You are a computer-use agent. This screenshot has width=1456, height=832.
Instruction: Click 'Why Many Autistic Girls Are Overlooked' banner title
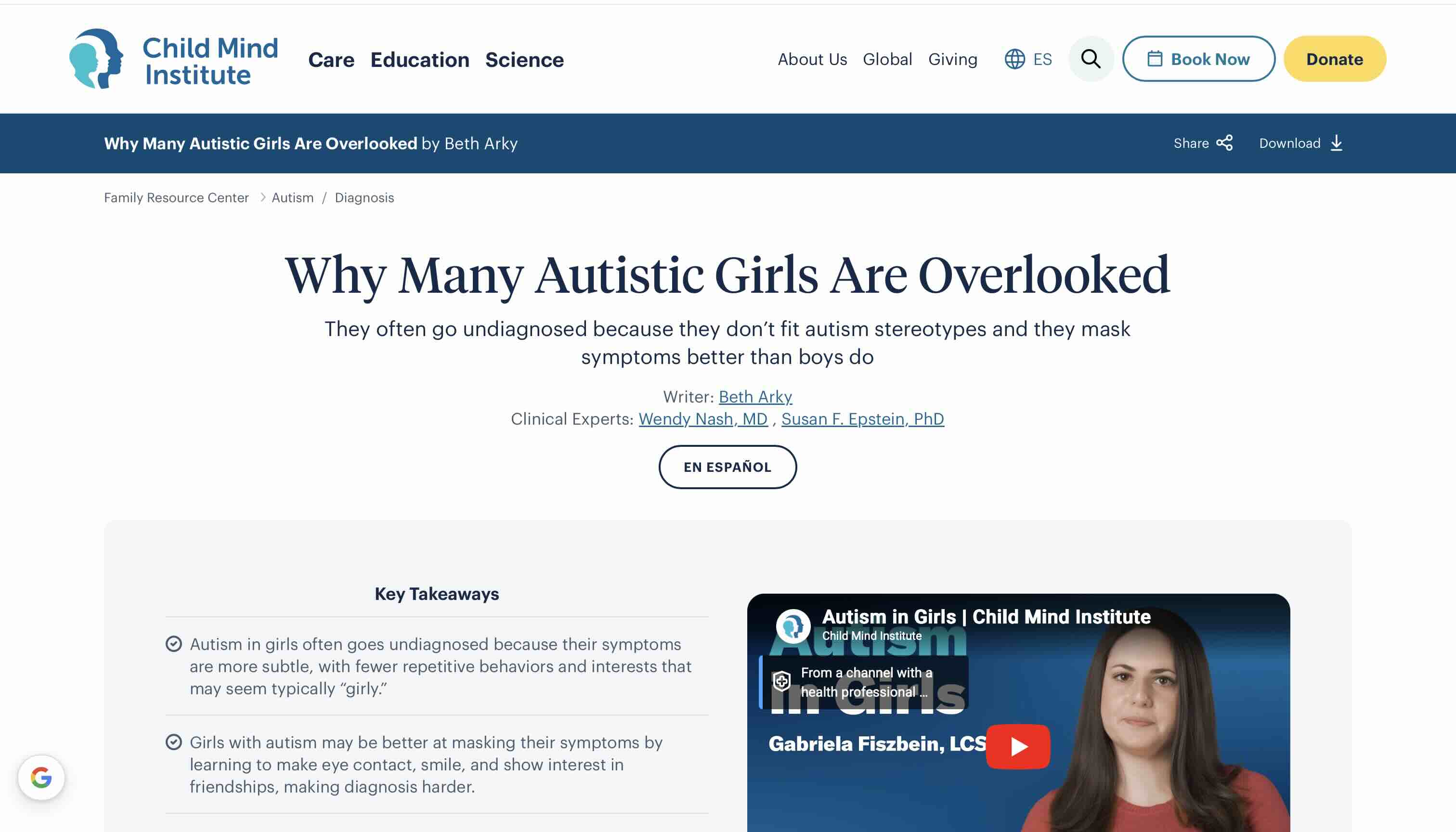coord(260,143)
